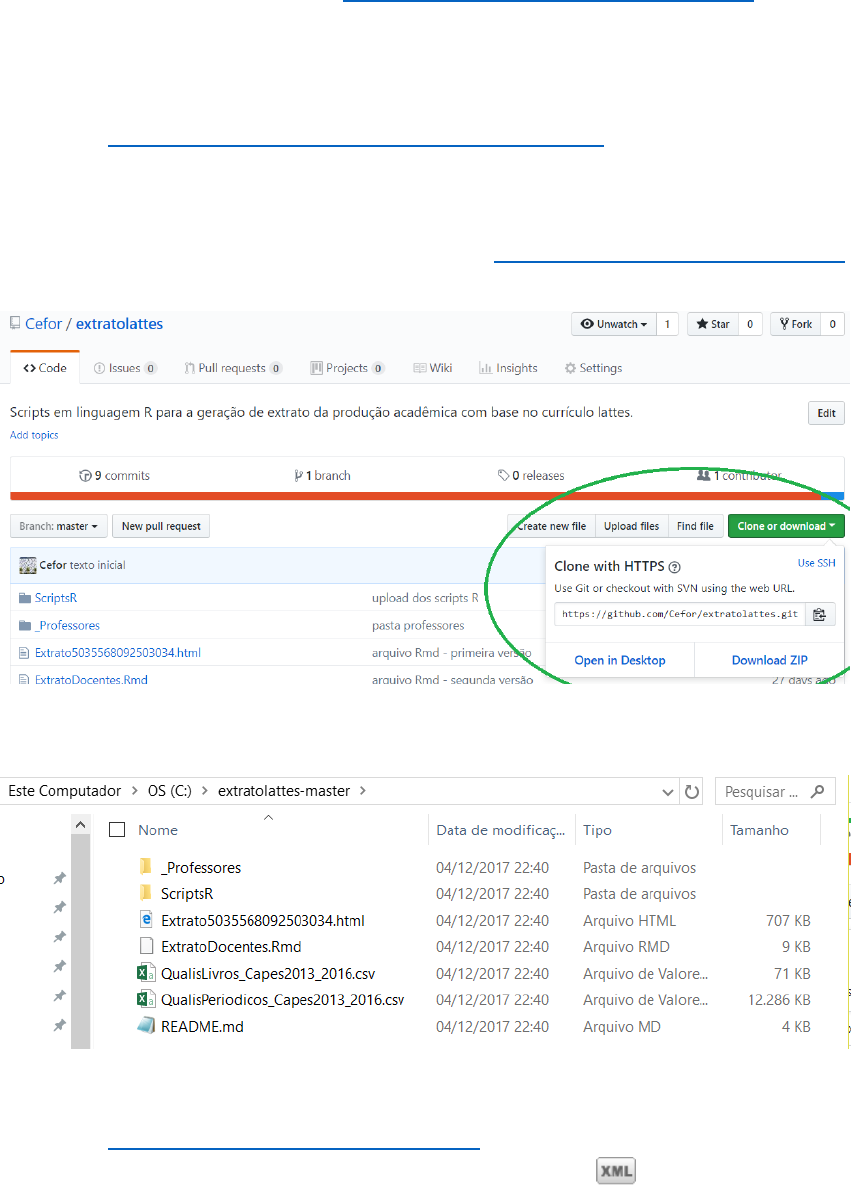Open the ScriptsR folder on GitHub
The image size is (851, 1185).
click(56, 598)
